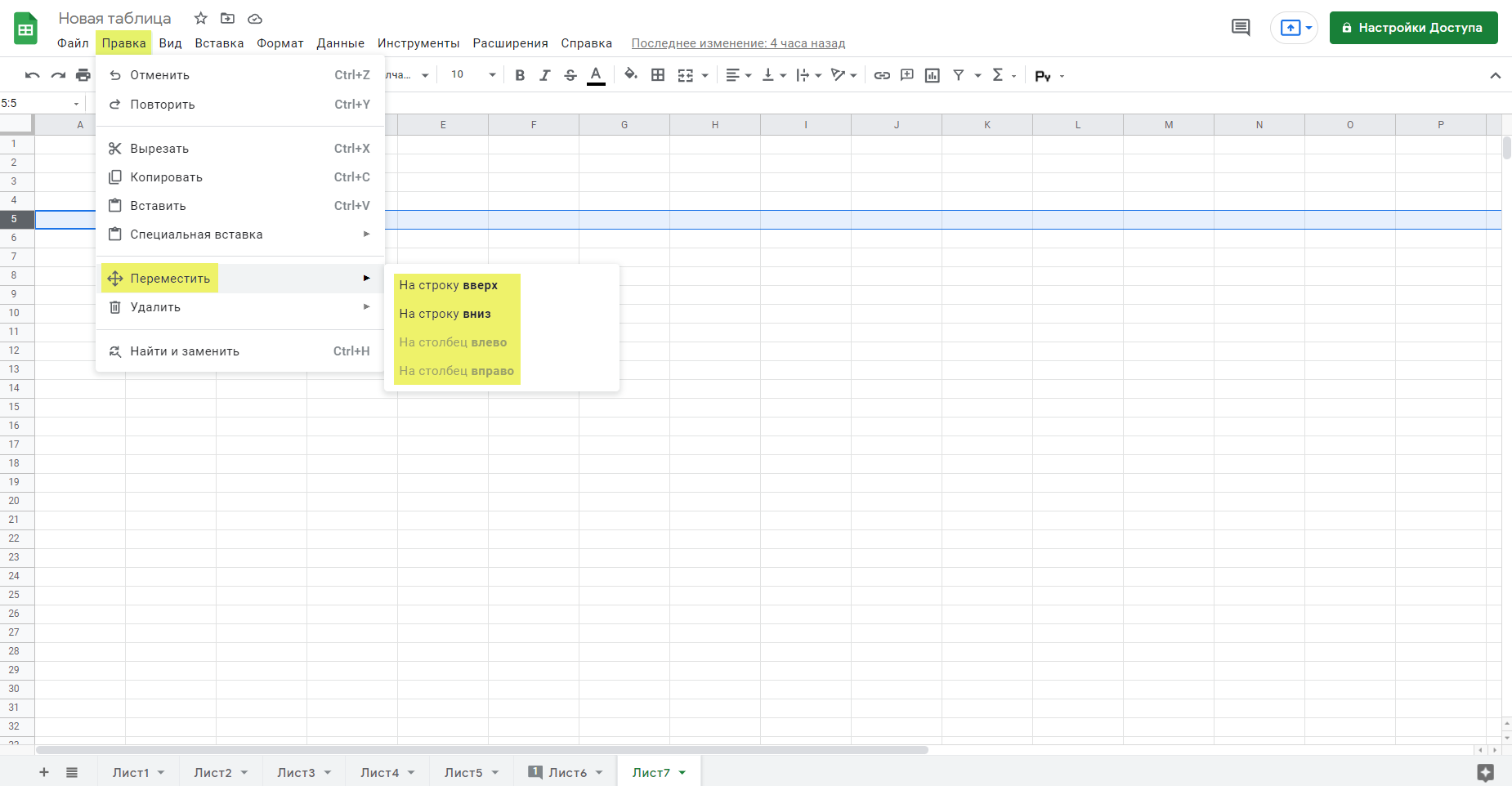Click the insert chart icon

click(933, 75)
